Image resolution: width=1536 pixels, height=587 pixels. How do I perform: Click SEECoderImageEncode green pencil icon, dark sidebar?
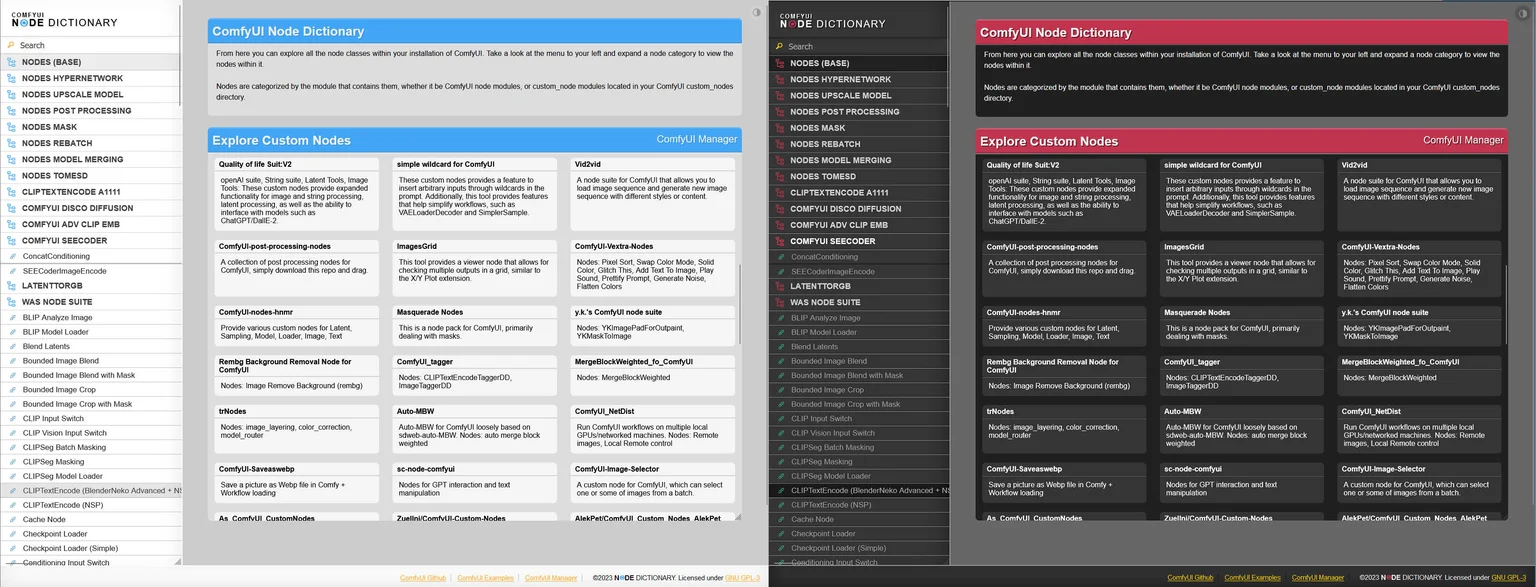click(x=780, y=271)
